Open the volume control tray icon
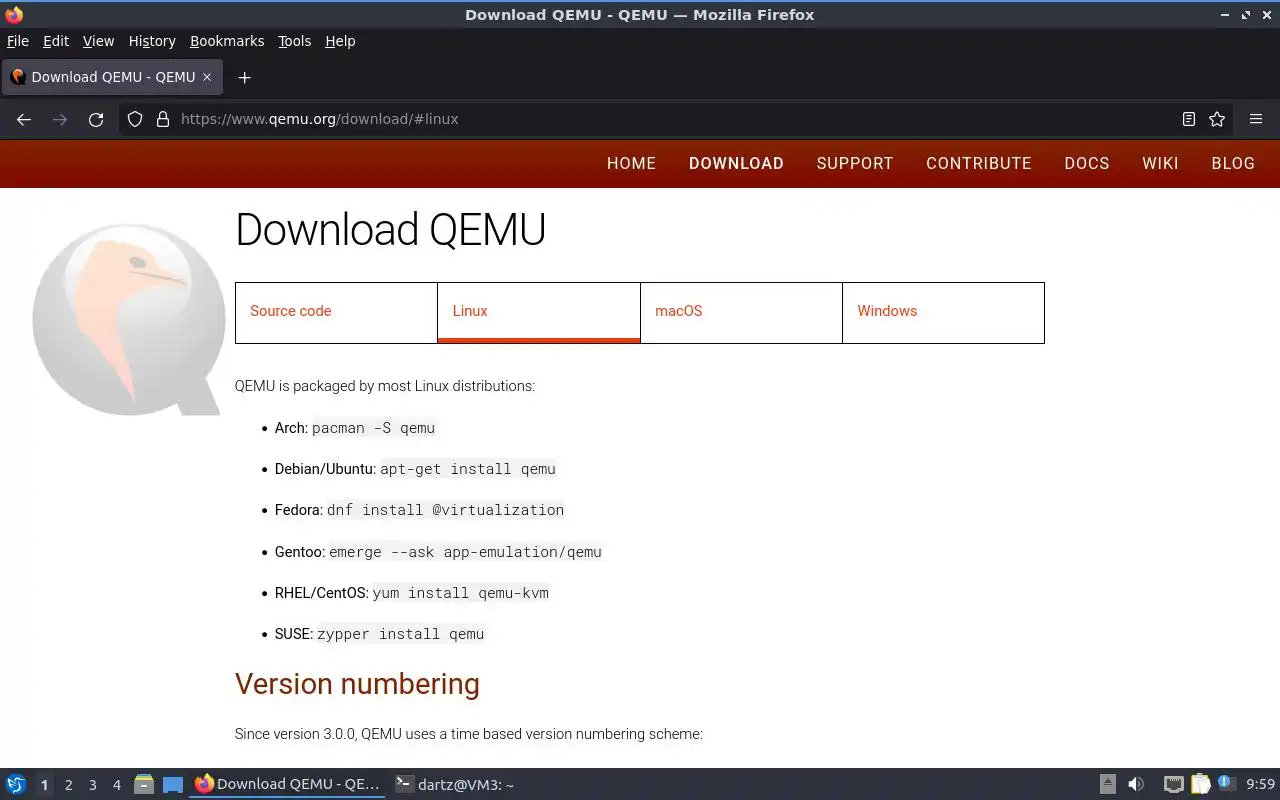 click(x=1136, y=784)
